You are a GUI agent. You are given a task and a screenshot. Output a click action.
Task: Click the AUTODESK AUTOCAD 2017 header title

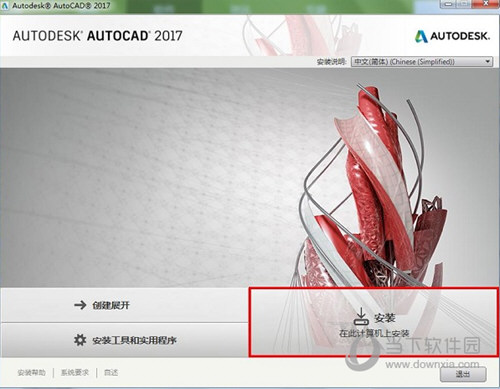pos(97,36)
